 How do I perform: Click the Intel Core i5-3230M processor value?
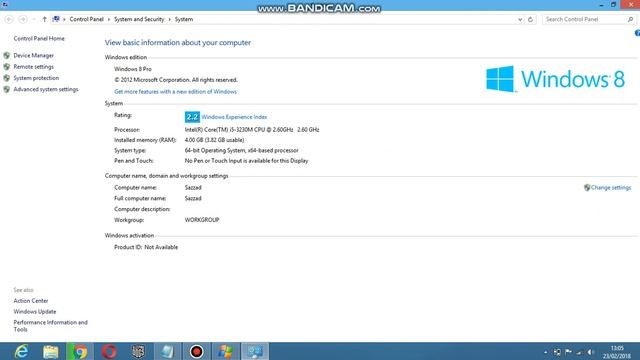(252, 130)
